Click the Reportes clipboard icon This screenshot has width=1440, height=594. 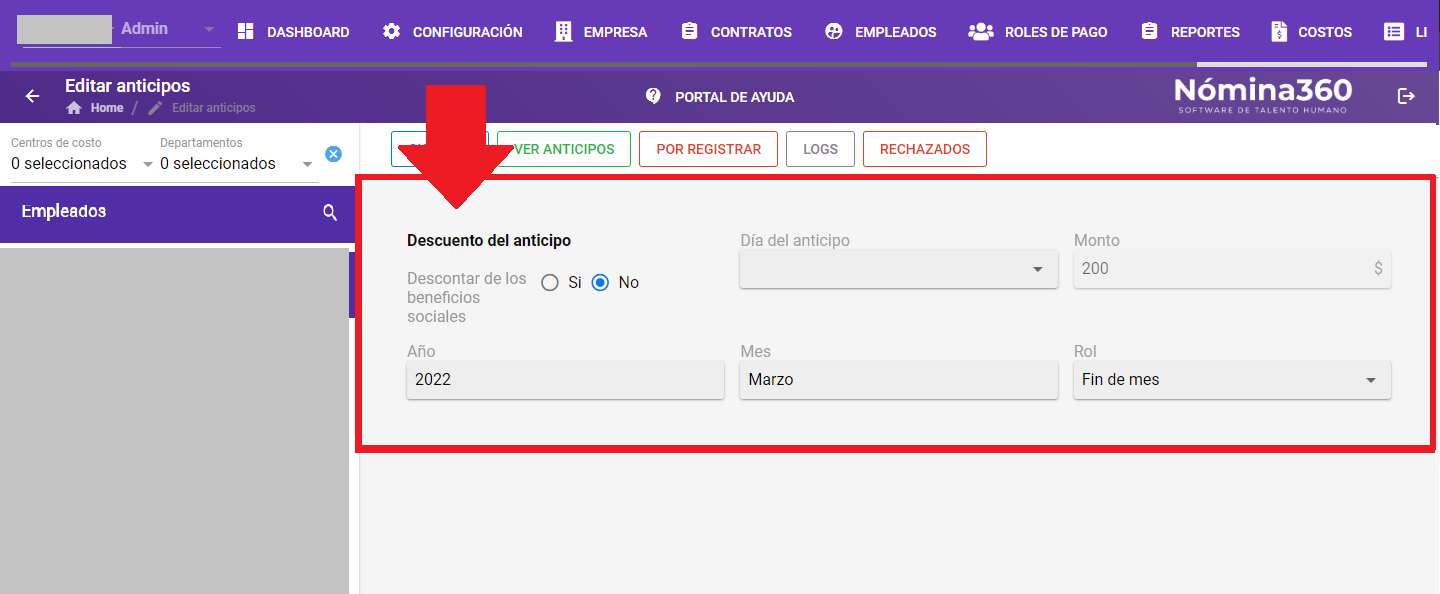coord(1149,31)
